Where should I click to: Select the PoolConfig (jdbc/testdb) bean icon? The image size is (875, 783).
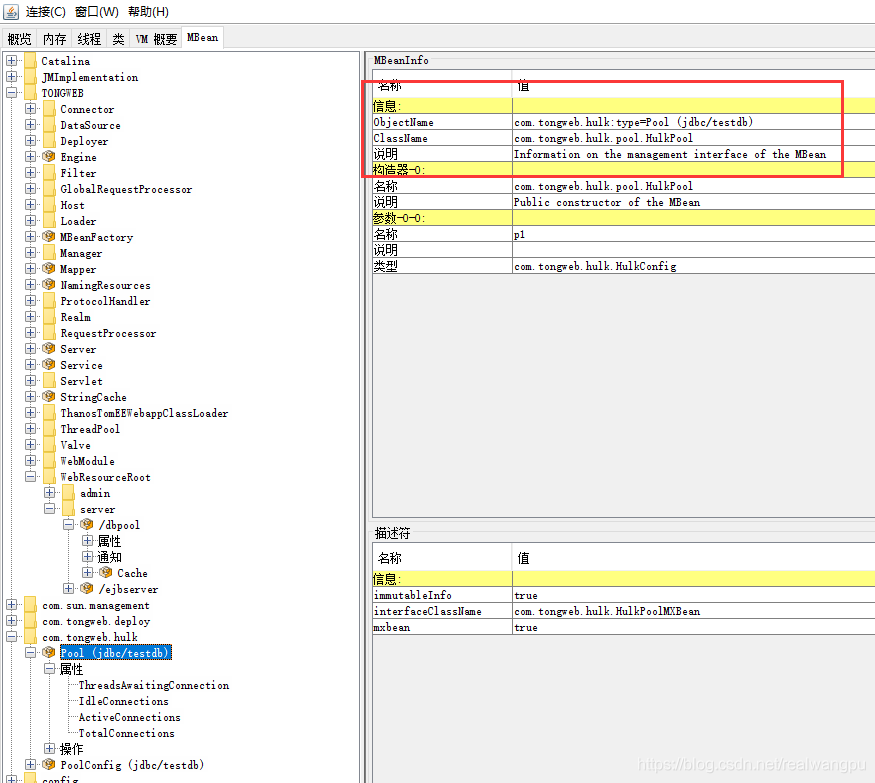(49, 765)
